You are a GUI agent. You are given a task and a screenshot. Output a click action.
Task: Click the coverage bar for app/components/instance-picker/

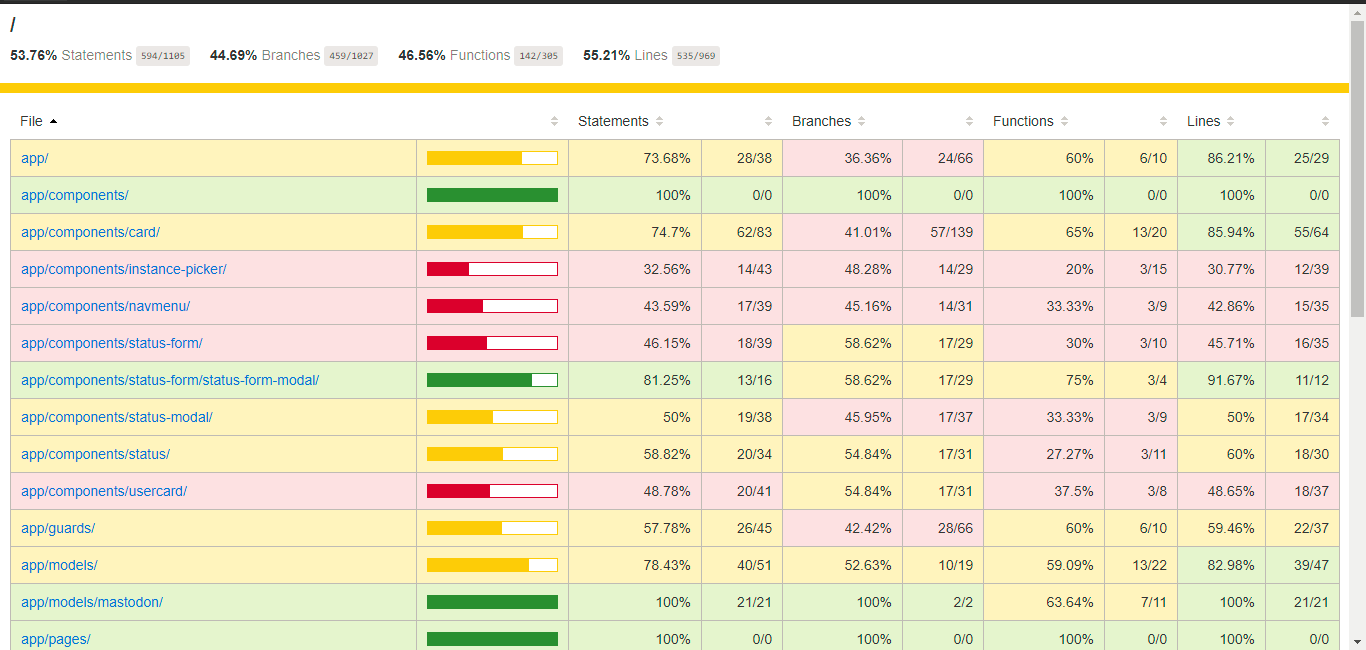point(492,269)
